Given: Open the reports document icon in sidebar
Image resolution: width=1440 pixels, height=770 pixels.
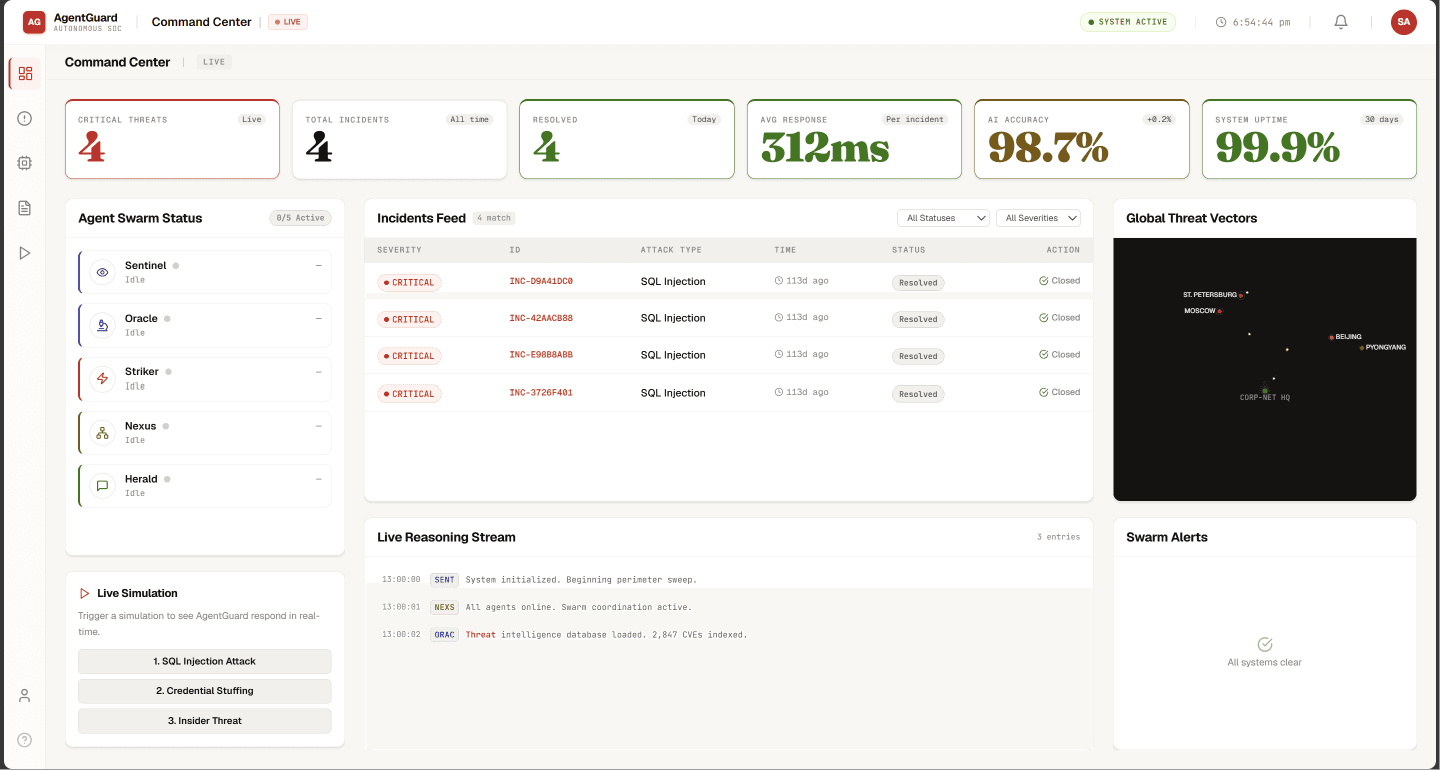Looking at the screenshot, I should coord(25,208).
